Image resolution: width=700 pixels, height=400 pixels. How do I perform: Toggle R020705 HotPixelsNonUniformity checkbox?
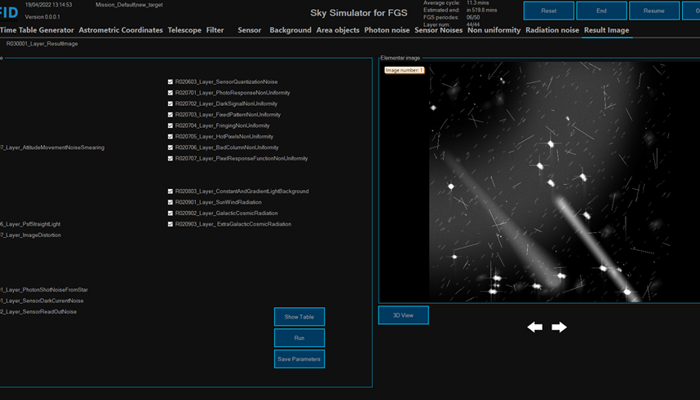coord(171,136)
